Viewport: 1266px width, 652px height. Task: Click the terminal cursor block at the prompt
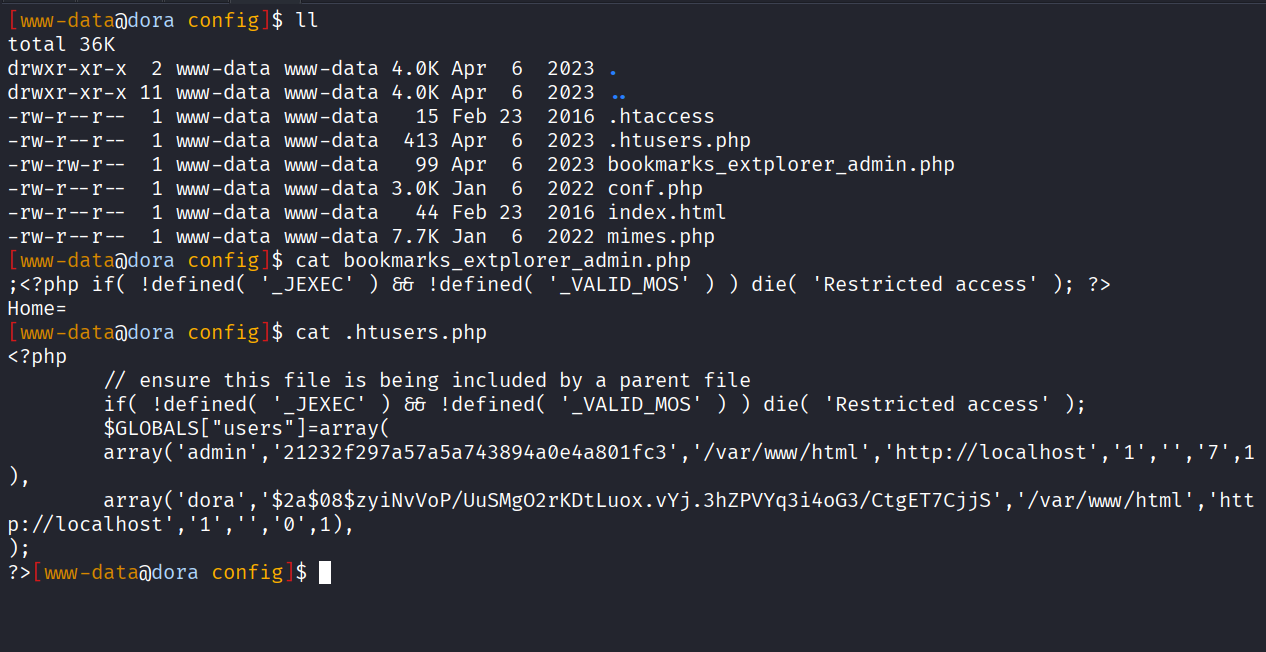click(324, 573)
